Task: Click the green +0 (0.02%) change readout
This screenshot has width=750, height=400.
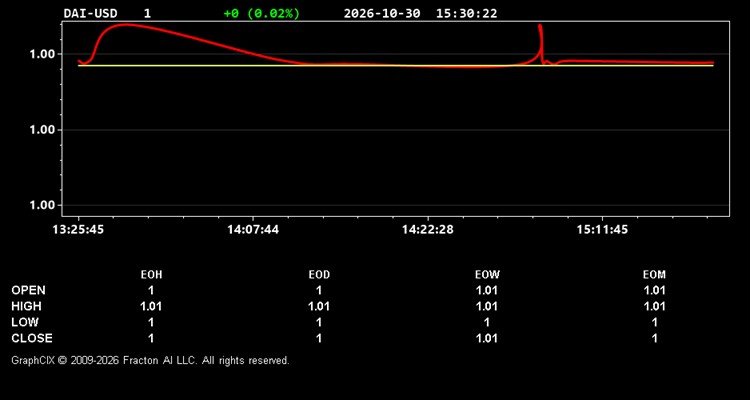Action: pos(262,13)
